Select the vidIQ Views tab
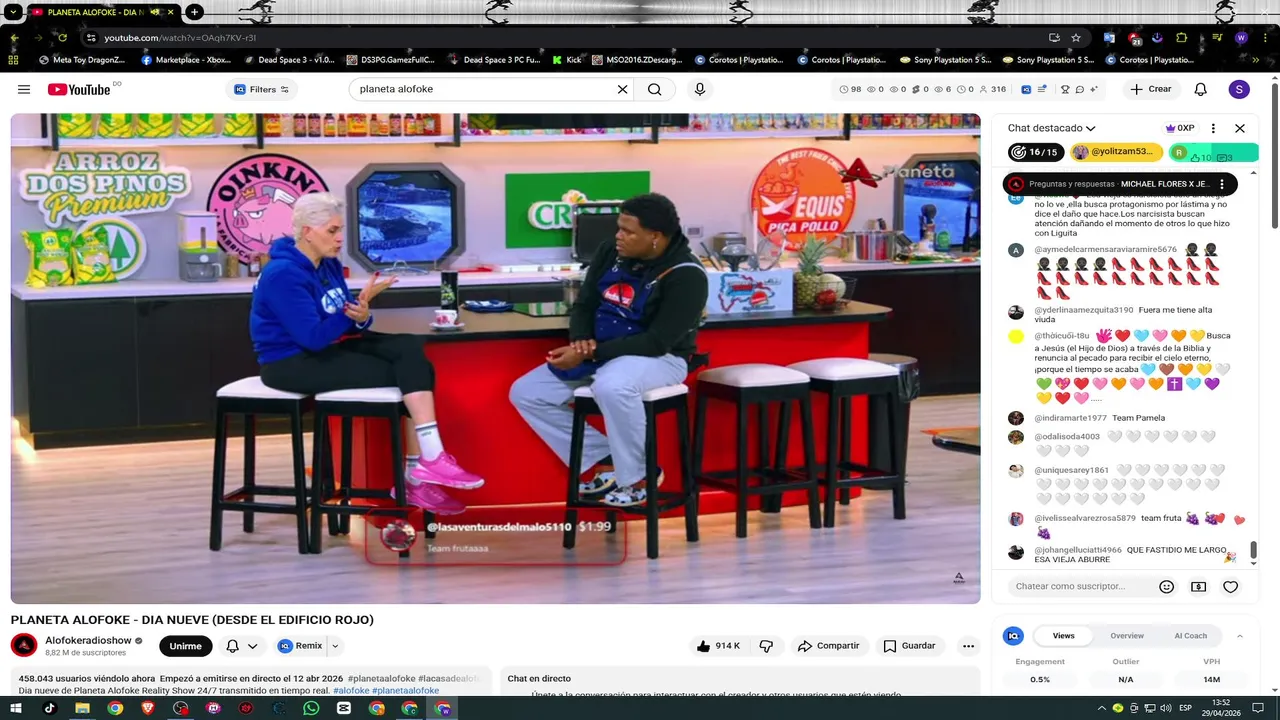The image size is (1280, 720). 1063,636
